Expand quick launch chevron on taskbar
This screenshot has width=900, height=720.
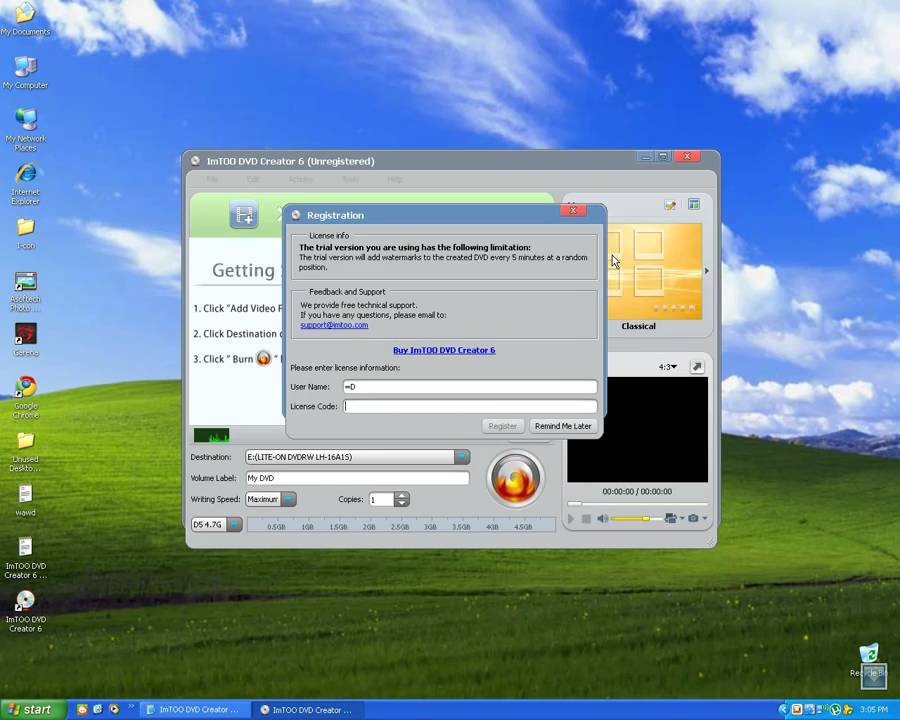131,706
